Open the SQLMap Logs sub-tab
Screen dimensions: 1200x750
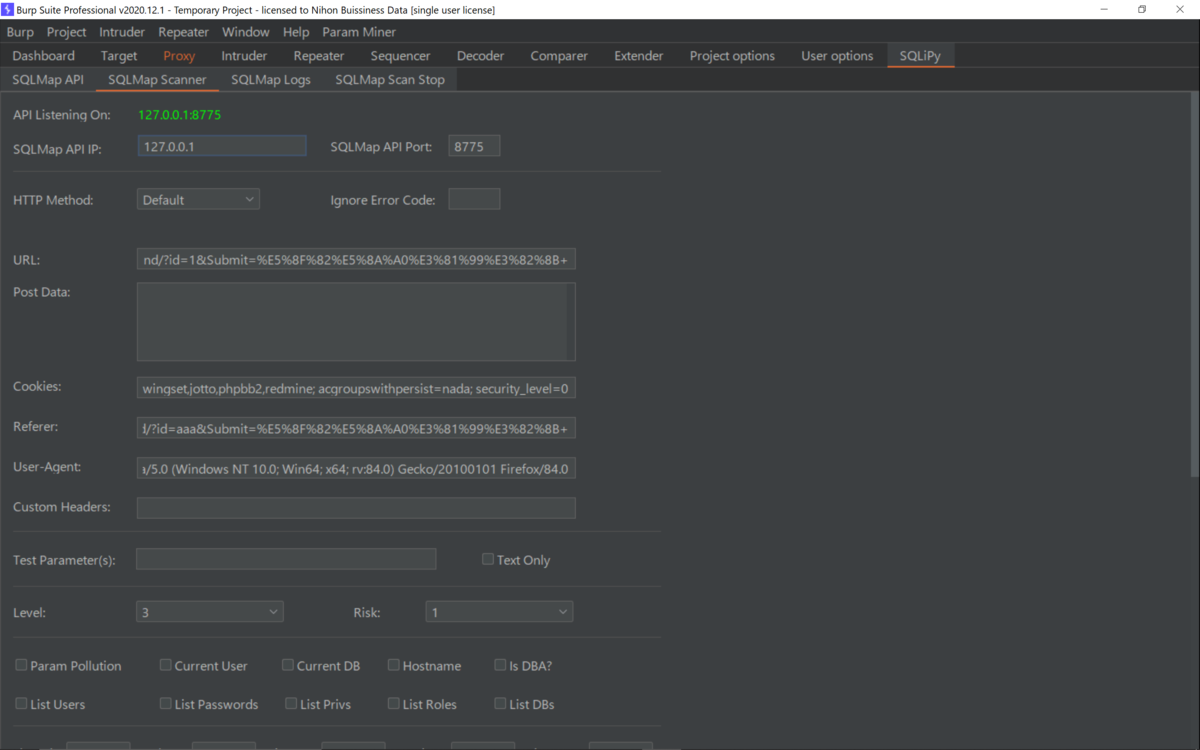coord(271,80)
